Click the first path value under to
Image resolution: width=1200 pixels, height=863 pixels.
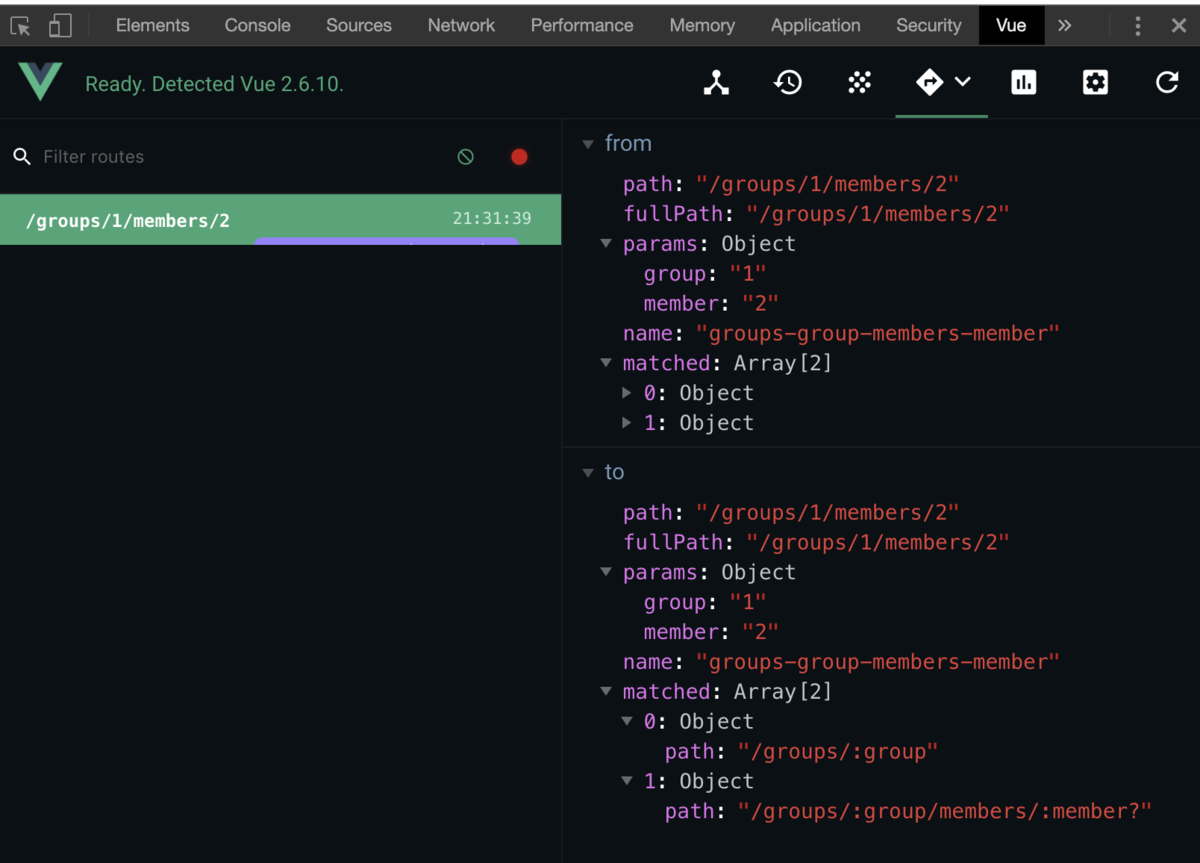coord(828,512)
